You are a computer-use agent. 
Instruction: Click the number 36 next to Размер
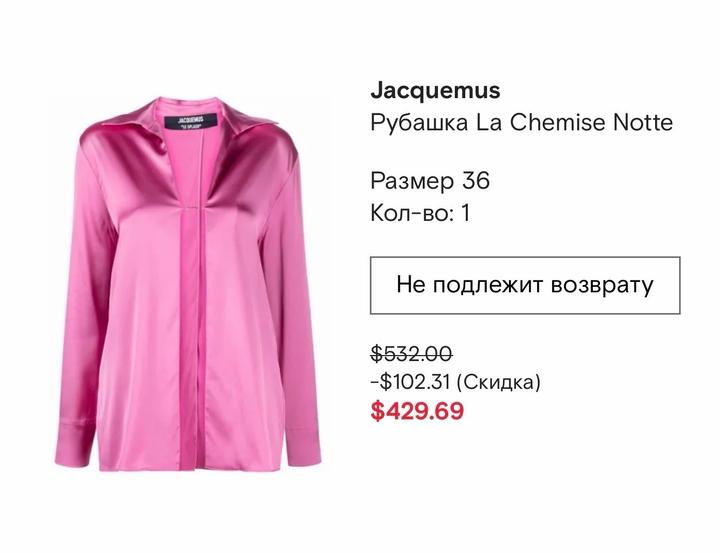coord(476,180)
